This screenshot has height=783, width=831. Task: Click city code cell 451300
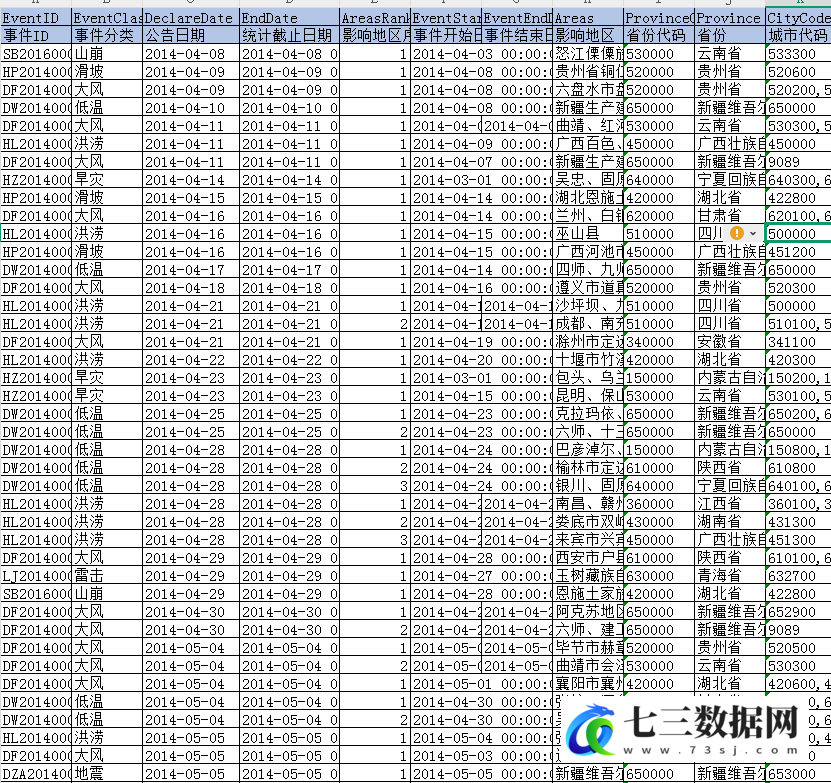[x=798, y=540]
